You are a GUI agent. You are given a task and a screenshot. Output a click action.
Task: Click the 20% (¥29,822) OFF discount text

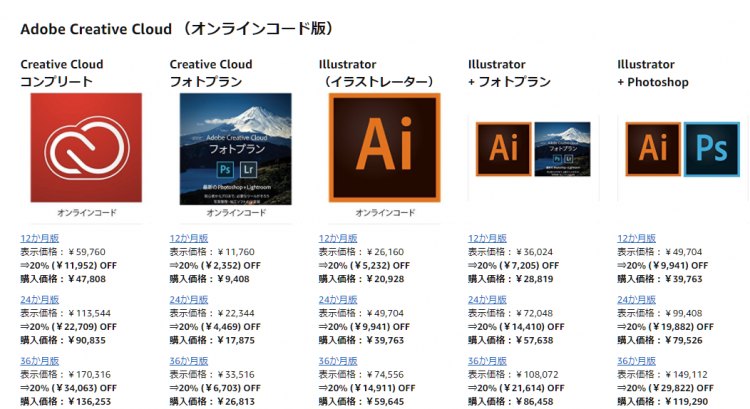[x=666, y=388]
